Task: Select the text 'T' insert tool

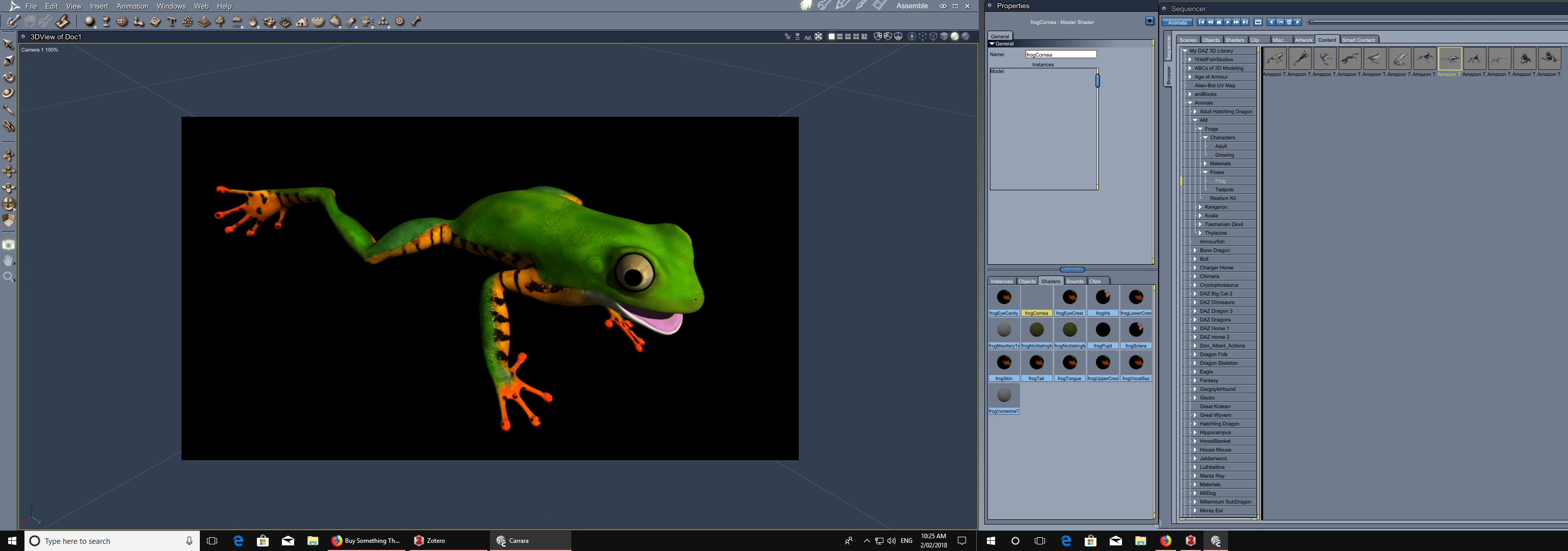Action: click(x=172, y=21)
